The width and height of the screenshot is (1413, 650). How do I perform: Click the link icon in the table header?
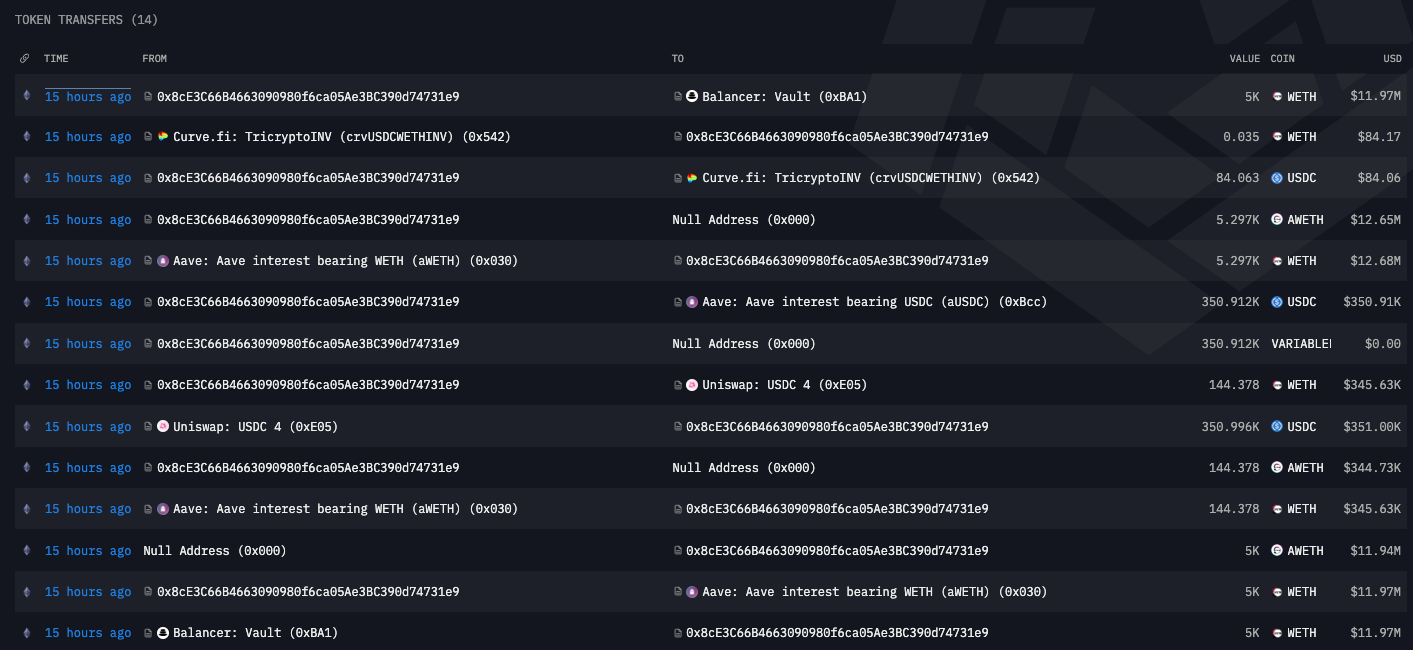pos(25,59)
